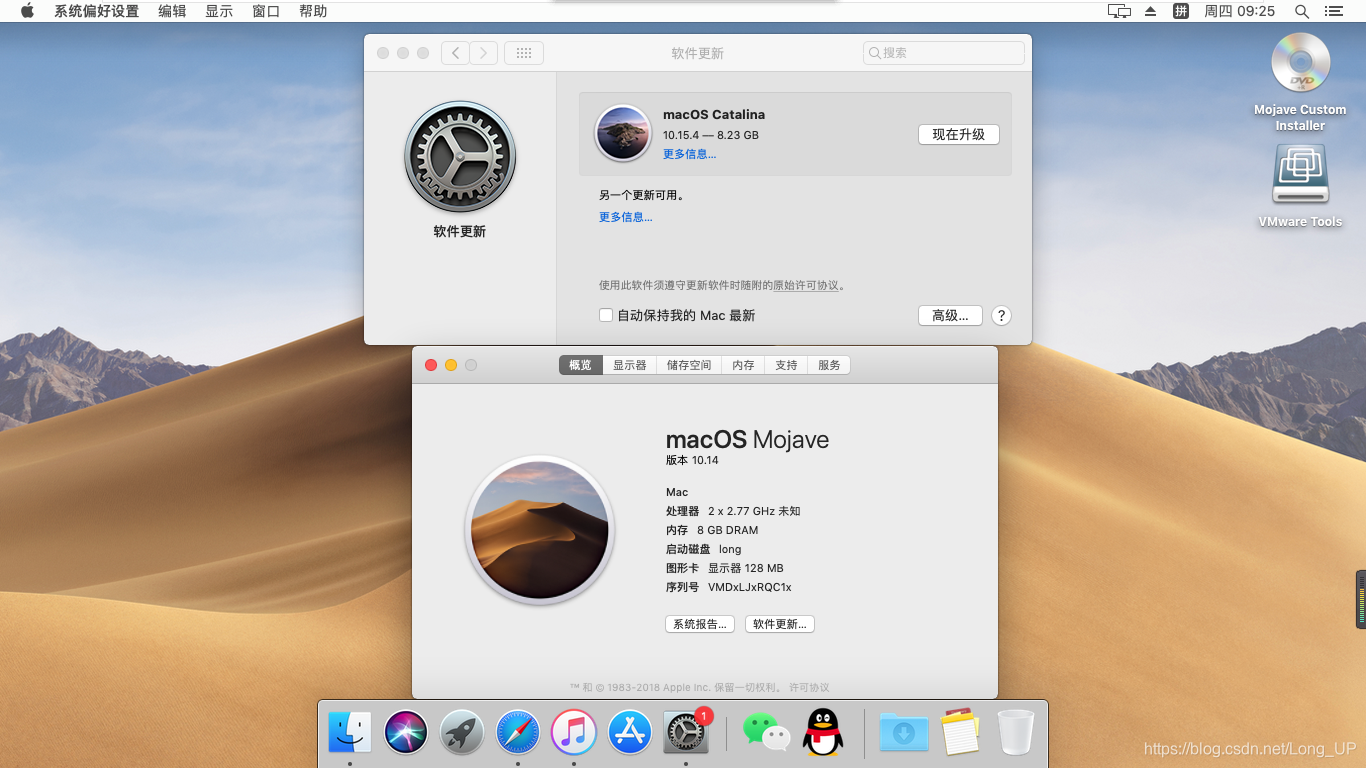Switch to the 服务 tab

(830, 365)
